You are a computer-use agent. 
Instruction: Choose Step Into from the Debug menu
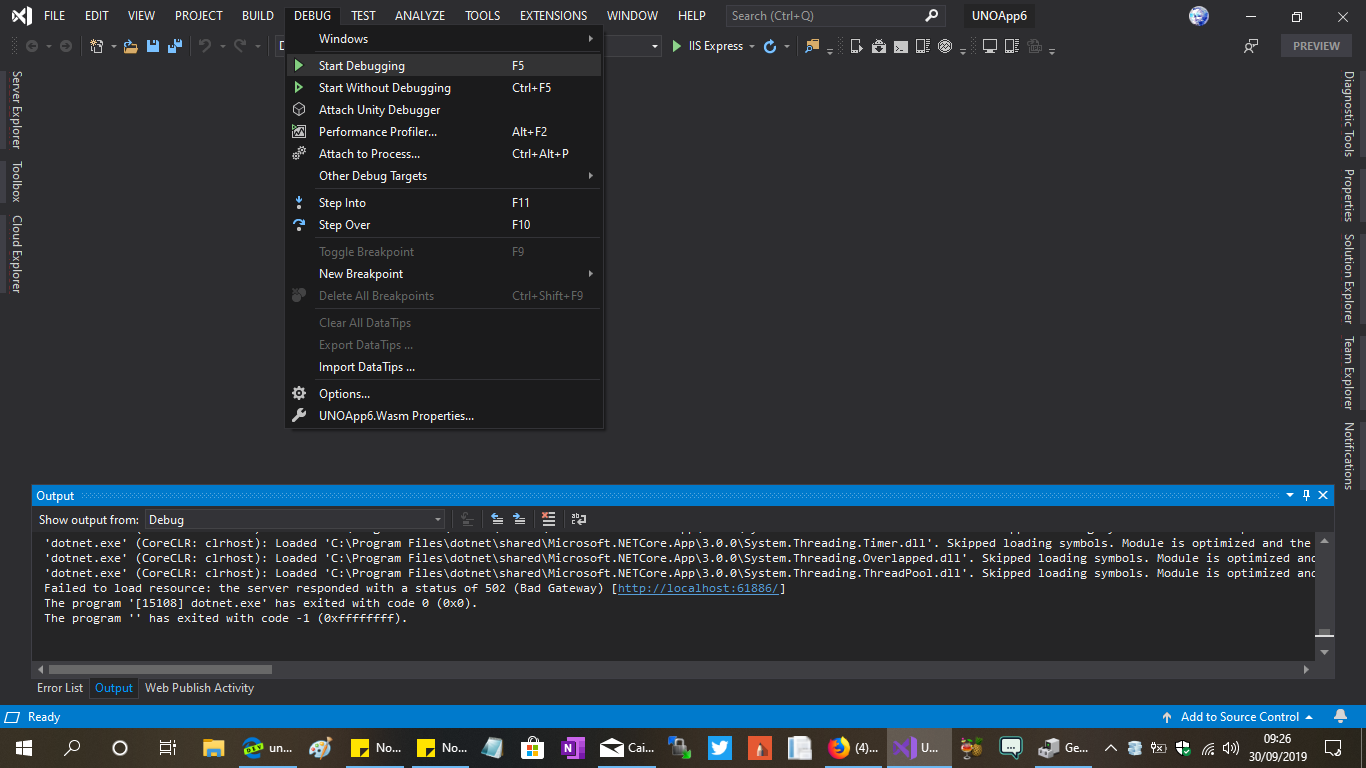point(444,203)
